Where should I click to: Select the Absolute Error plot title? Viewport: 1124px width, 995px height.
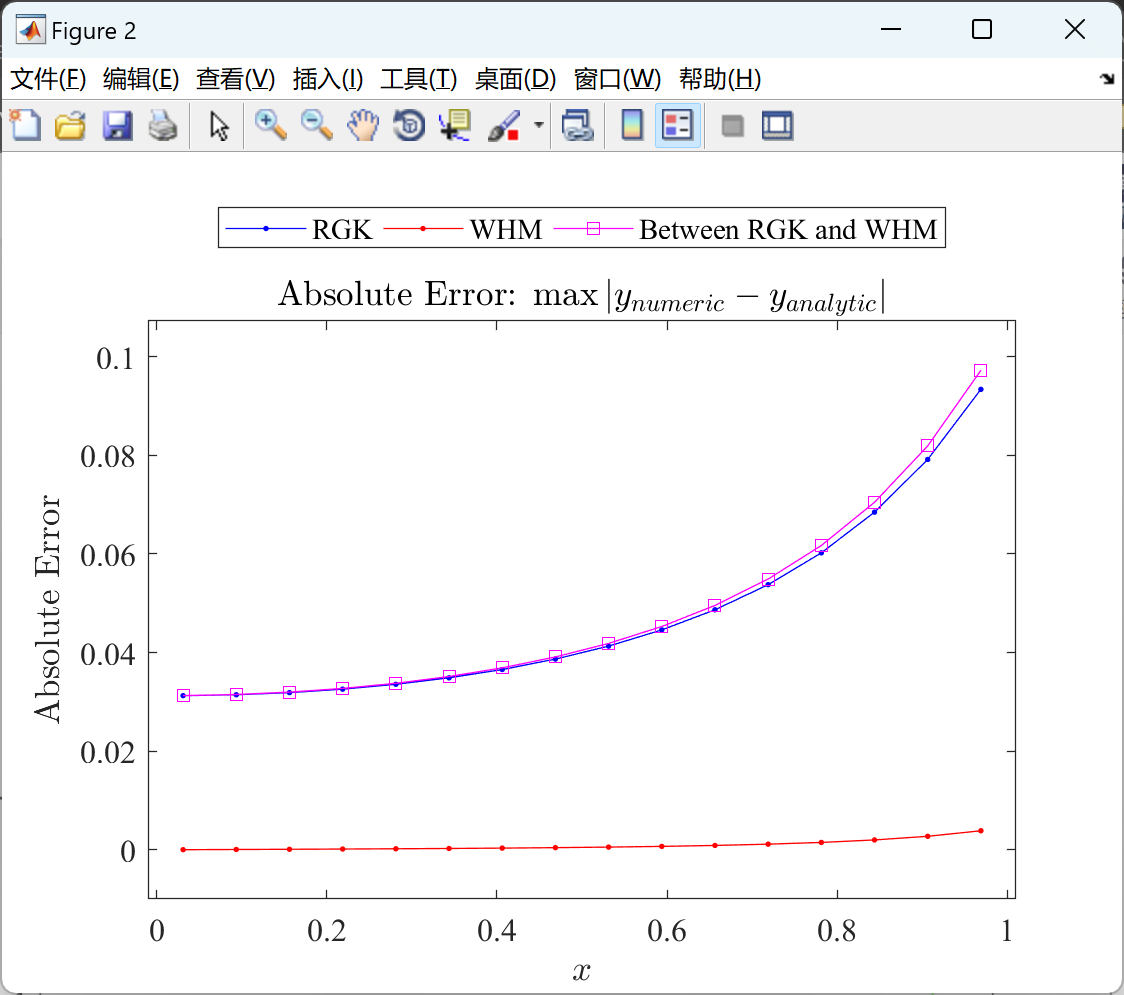click(x=581, y=295)
